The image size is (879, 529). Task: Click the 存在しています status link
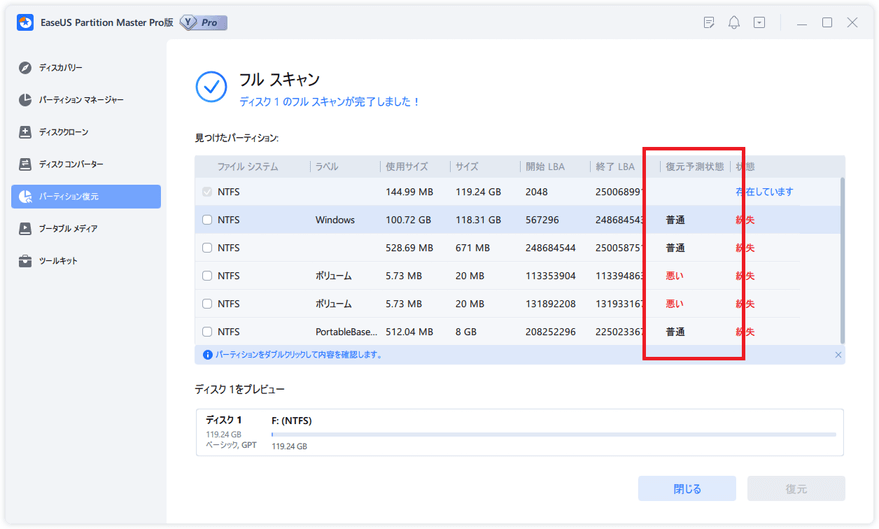[x=764, y=192]
